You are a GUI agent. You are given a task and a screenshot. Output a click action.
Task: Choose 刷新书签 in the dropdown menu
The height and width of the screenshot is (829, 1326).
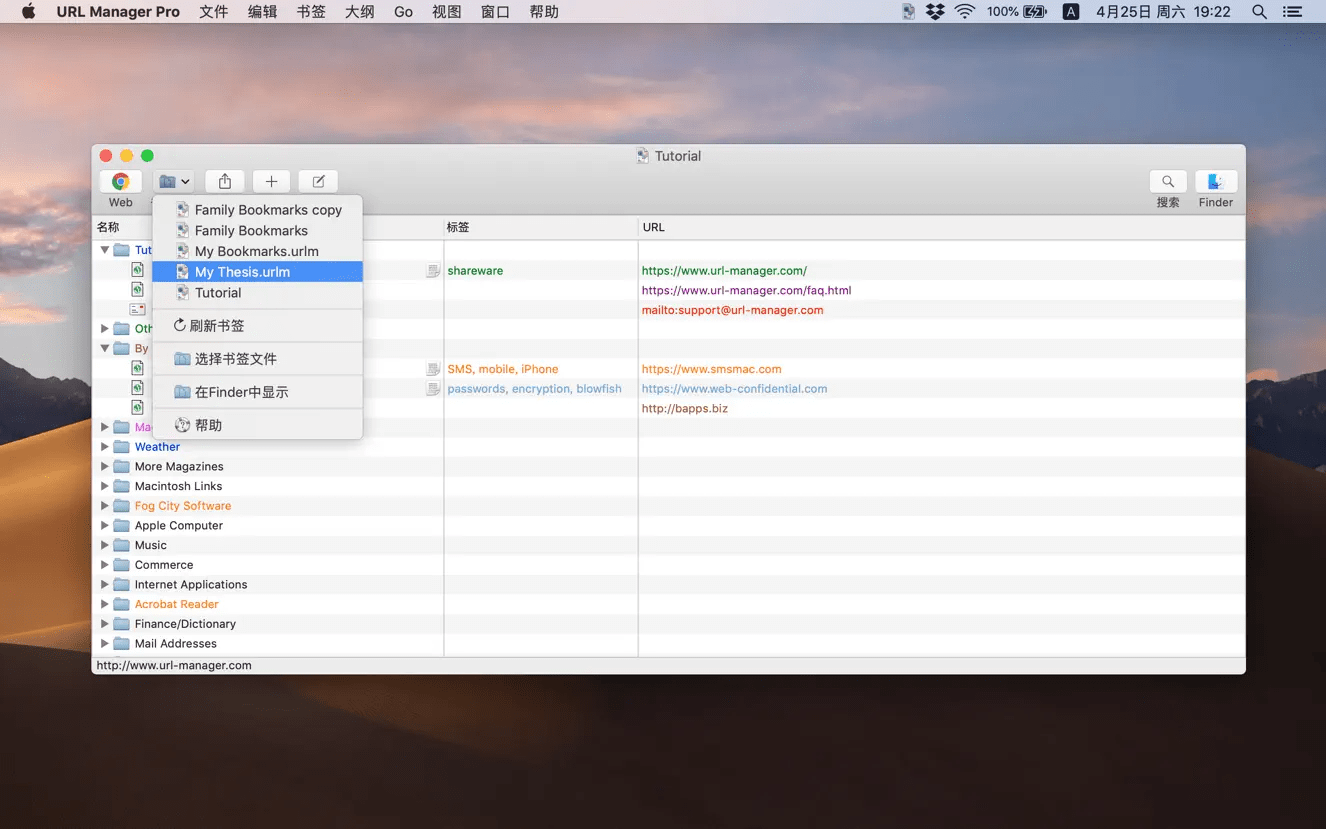pyautogui.click(x=216, y=326)
